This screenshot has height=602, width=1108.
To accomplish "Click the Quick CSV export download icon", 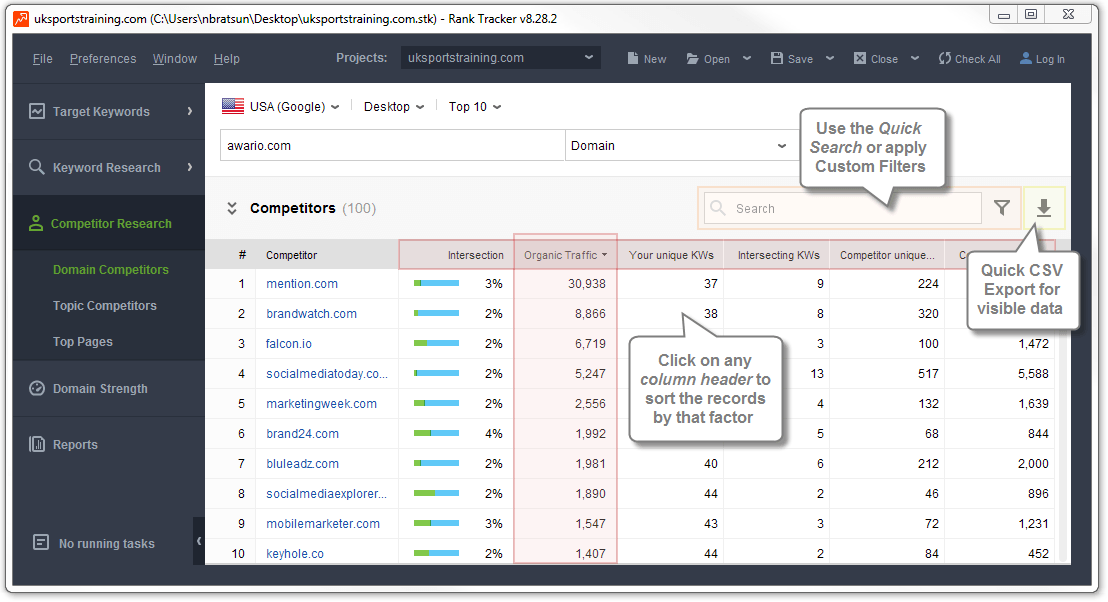I will point(1044,208).
